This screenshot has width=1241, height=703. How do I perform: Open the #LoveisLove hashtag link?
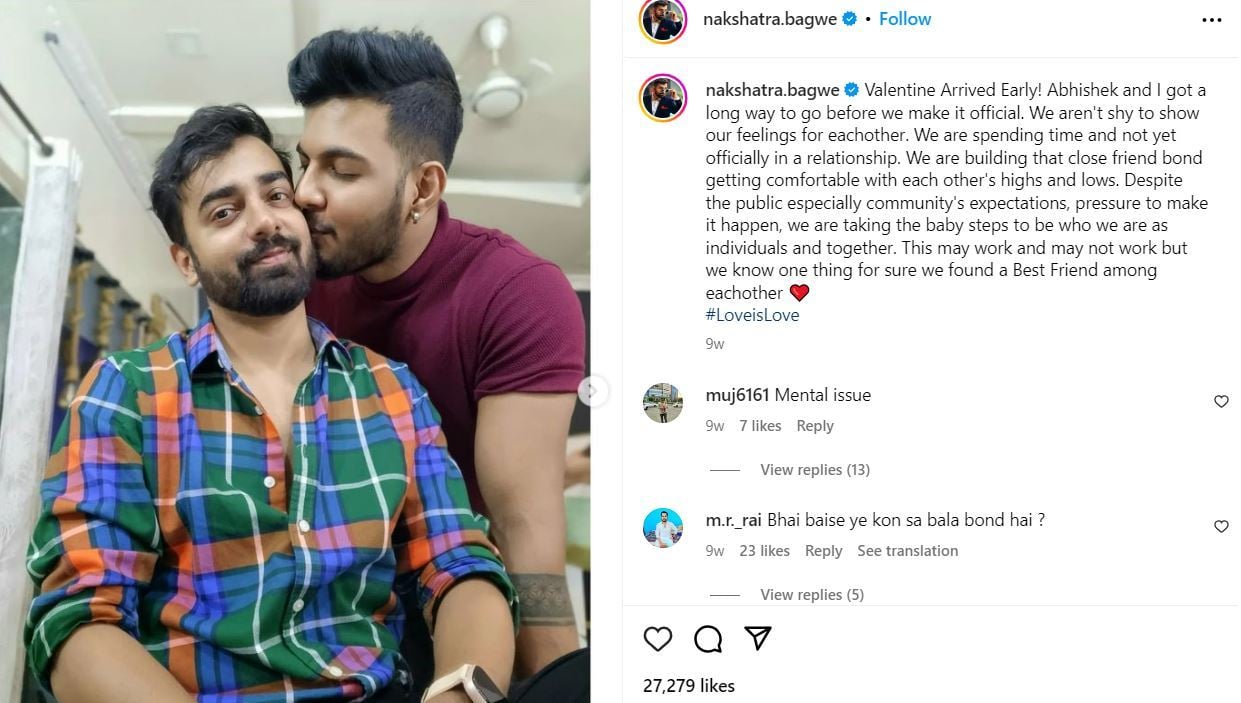[x=752, y=315]
